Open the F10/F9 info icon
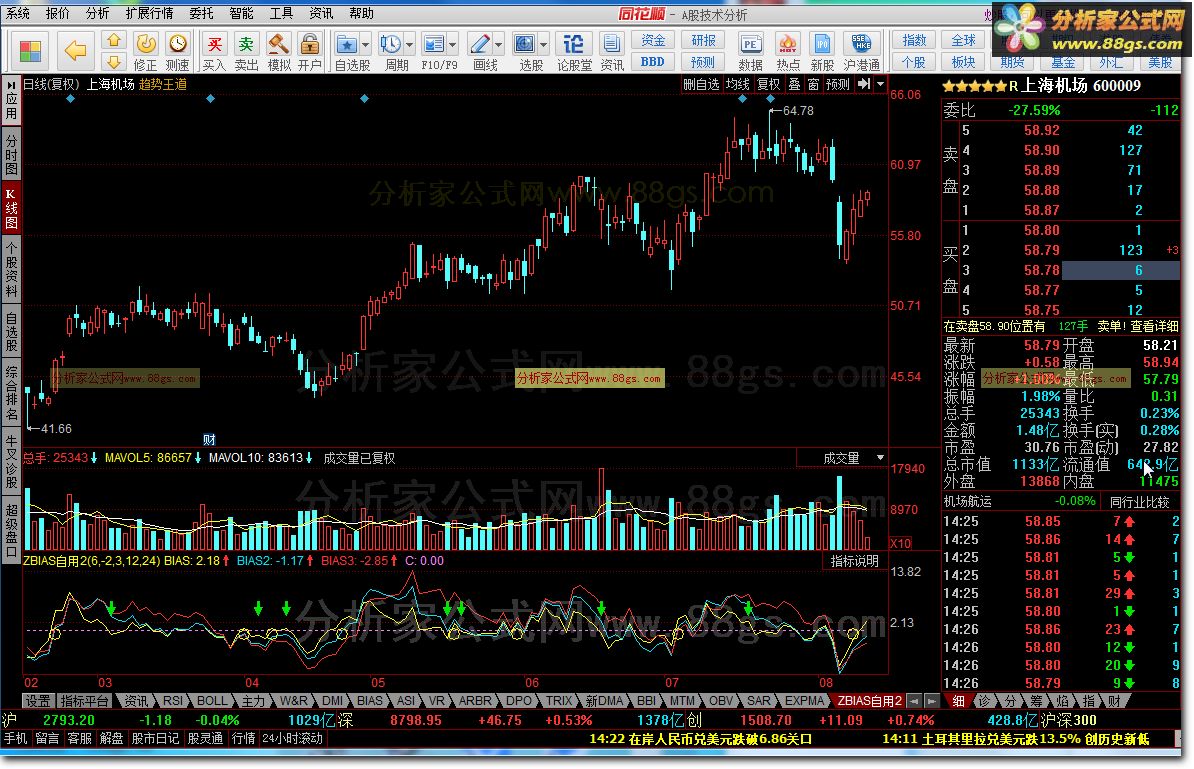 (x=434, y=51)
